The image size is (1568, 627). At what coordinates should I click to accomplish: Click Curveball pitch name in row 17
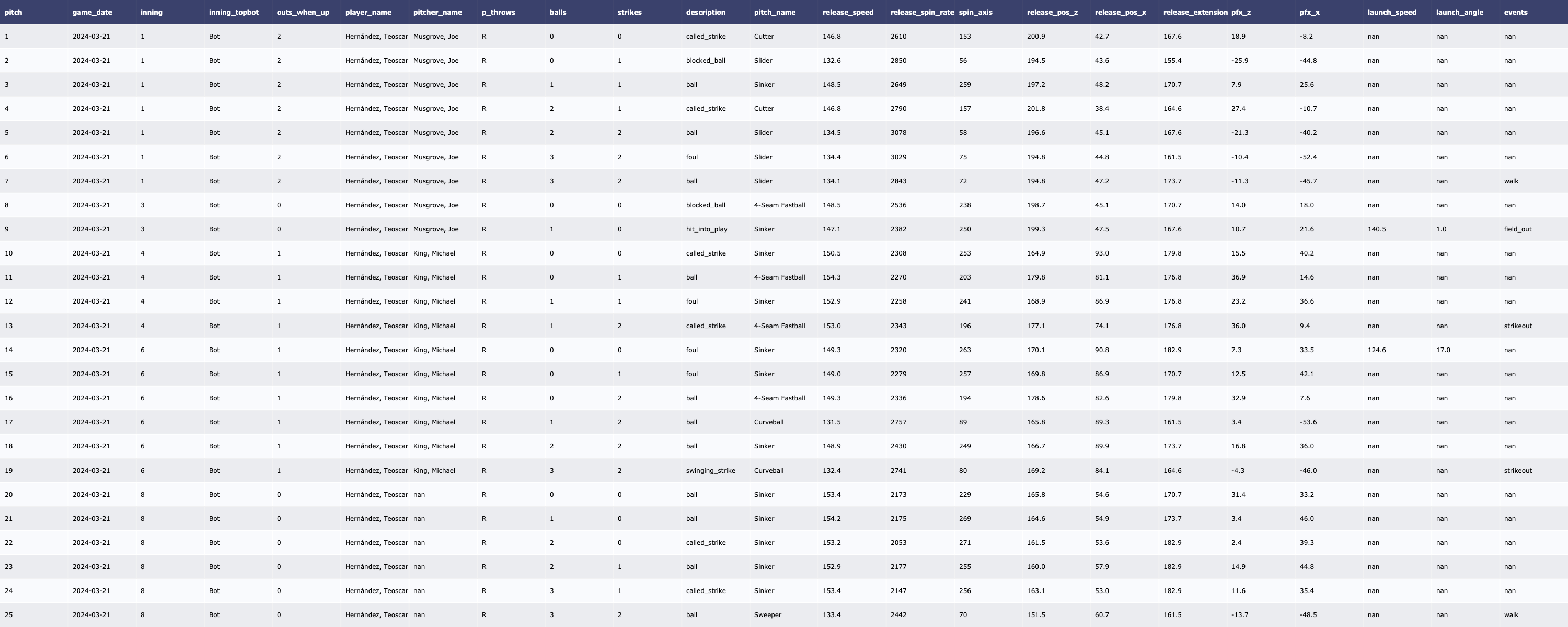coord(768,422)
